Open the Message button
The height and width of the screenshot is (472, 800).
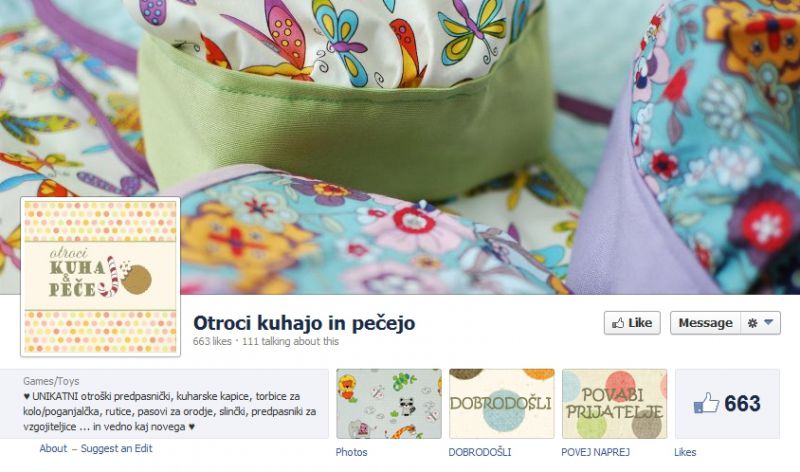[x=705, y=323]
